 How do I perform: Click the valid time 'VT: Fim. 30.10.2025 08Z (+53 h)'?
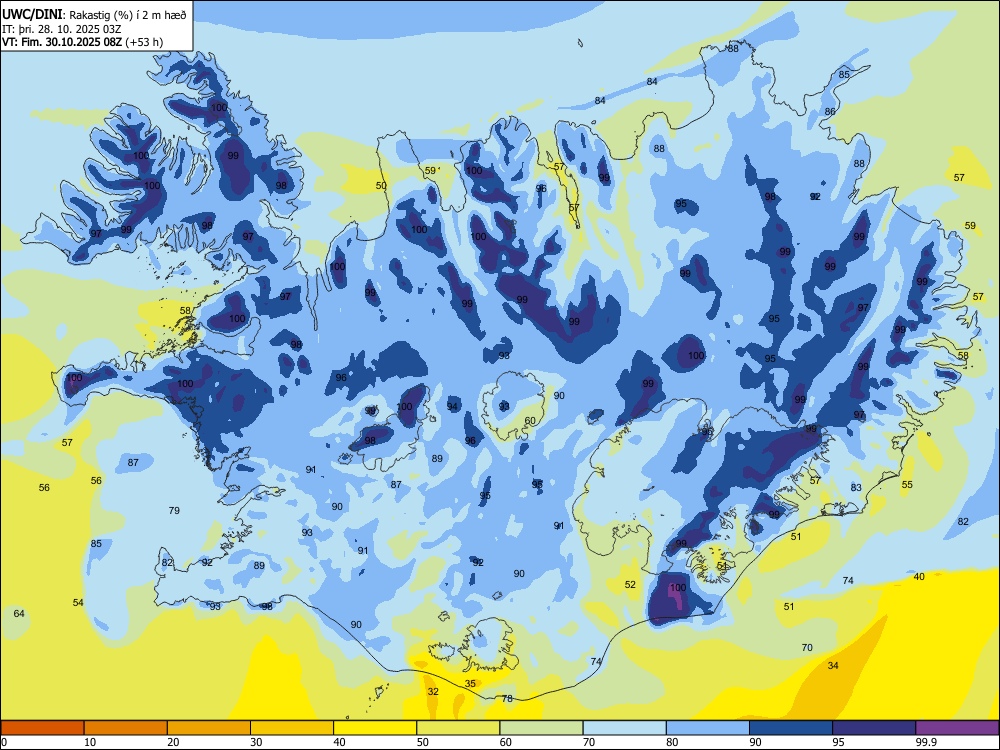coord(82,42)
